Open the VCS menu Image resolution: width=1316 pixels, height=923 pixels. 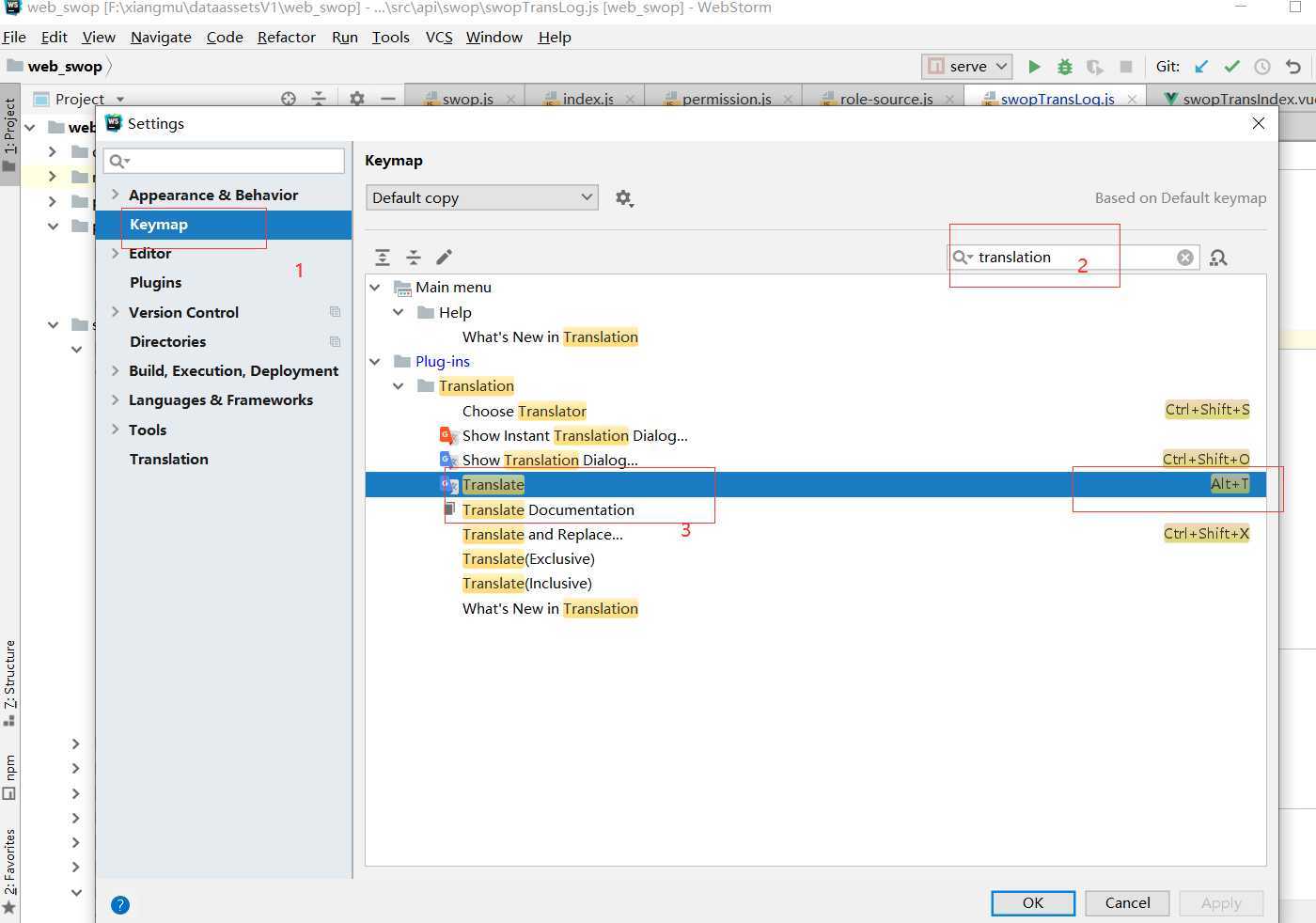(439, 37)
